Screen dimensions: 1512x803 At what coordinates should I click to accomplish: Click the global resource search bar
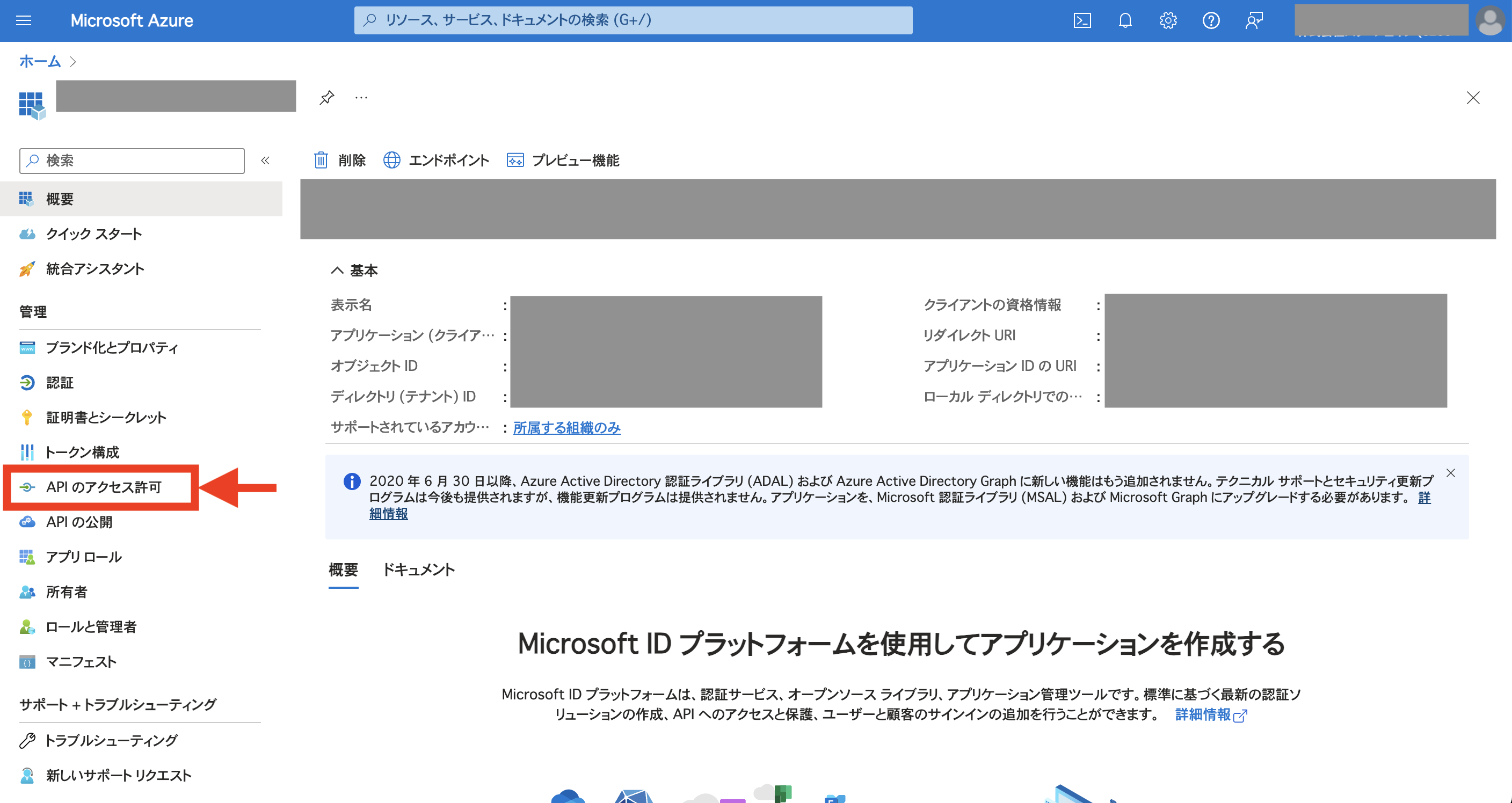pyautogui.click(x=633, y=20)
